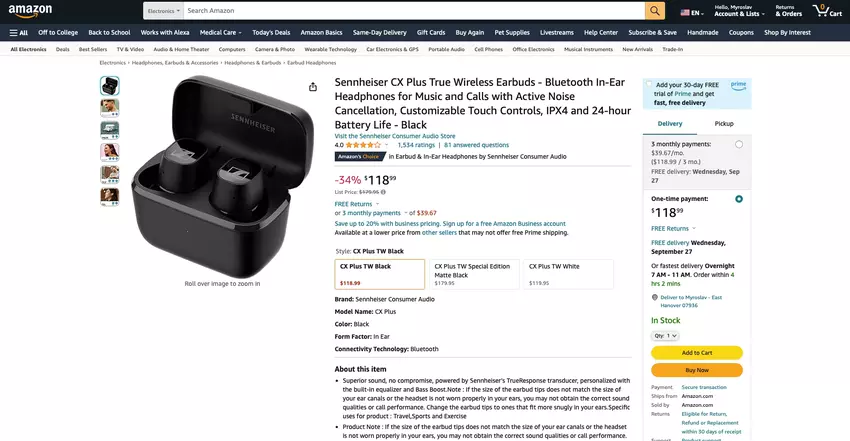The height and width of the screenshot is (441, 850).
Task: Select the 3 monthly payments radio button
Action: pyautogui.click(x=739, y=144)
